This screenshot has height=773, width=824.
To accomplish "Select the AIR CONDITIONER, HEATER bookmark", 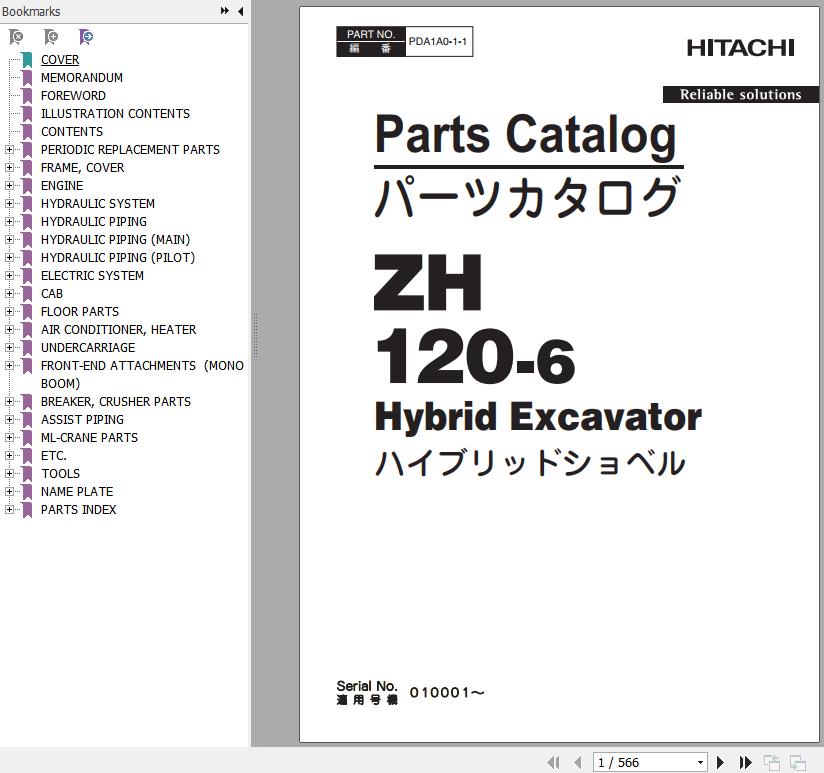I will [118, 329].
